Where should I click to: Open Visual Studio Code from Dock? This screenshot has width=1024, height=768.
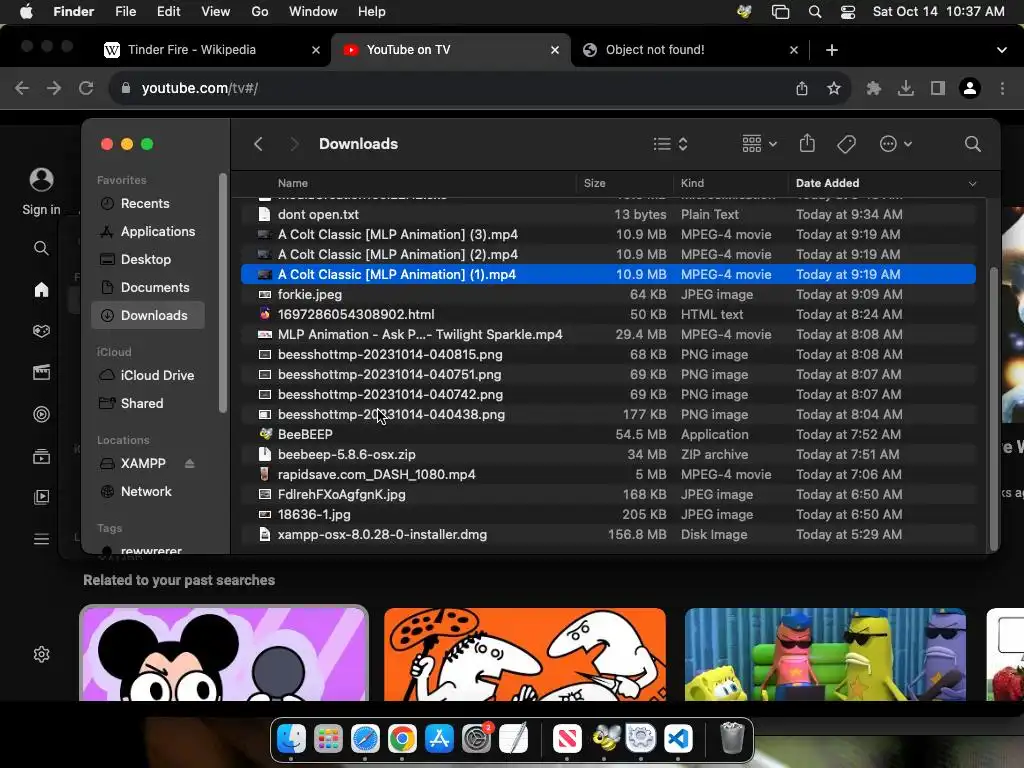(678, 739)
